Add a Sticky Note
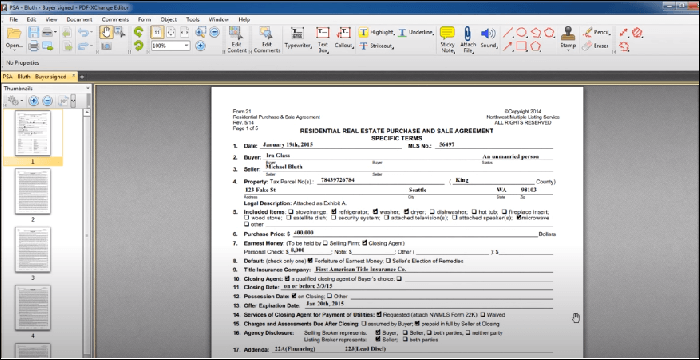 (x=447, y=39)
